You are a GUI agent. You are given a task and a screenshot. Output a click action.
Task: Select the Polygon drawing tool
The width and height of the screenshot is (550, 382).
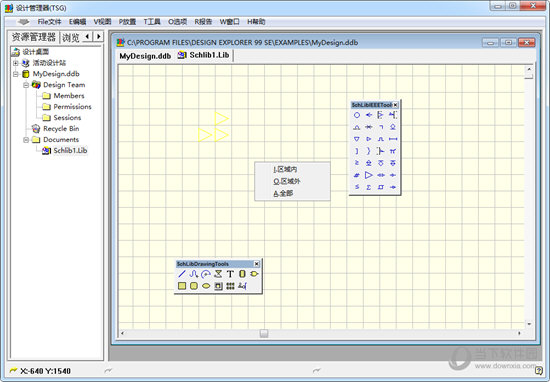coord(218,274)
